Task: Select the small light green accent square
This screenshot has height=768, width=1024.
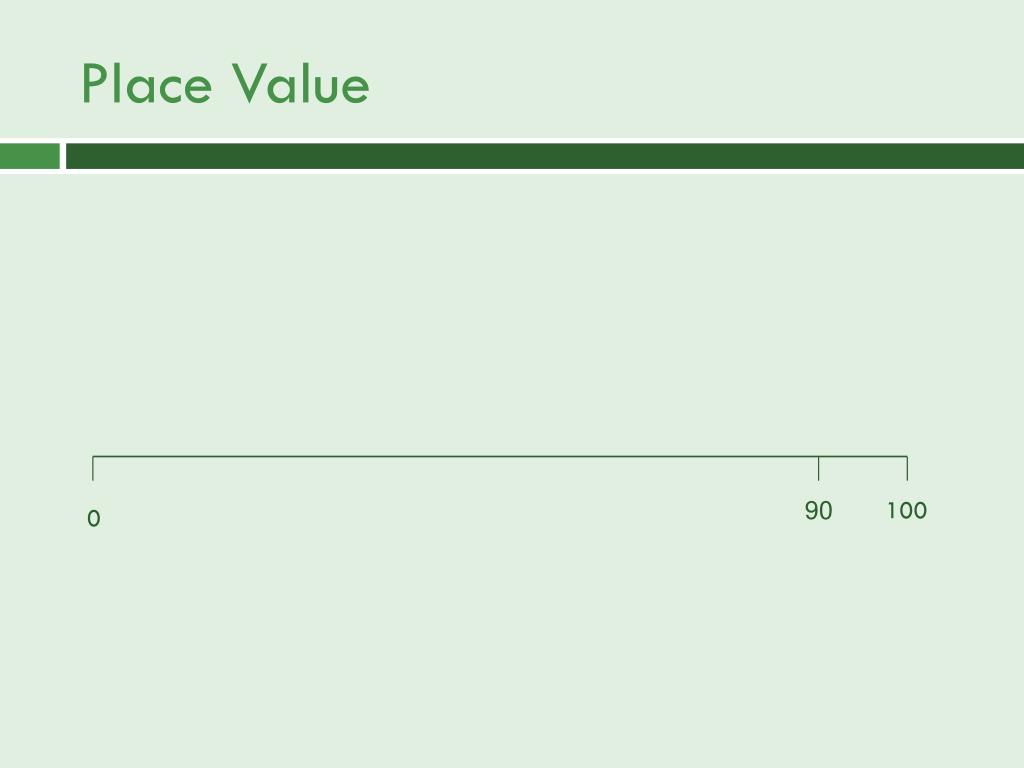Action: click(30, 156)
